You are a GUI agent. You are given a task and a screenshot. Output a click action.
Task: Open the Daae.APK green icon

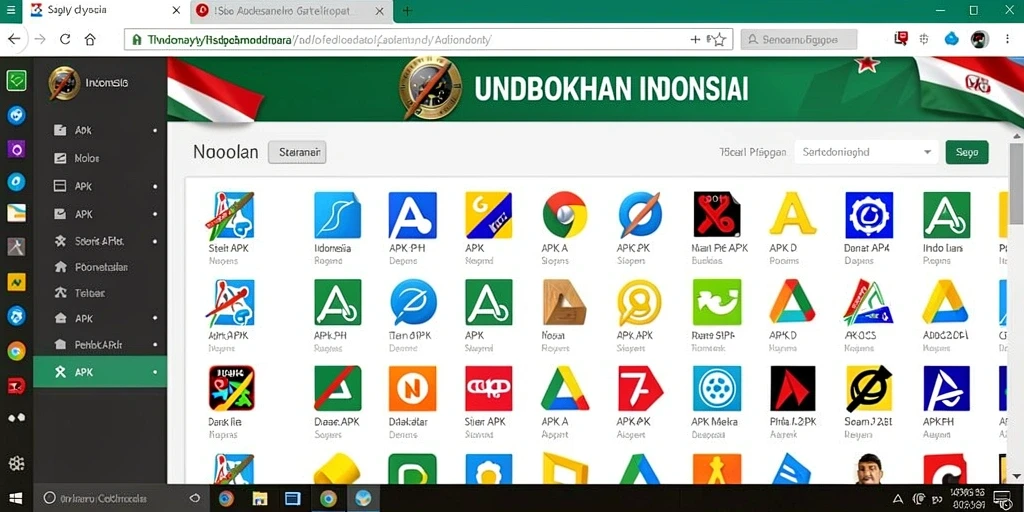337,389
